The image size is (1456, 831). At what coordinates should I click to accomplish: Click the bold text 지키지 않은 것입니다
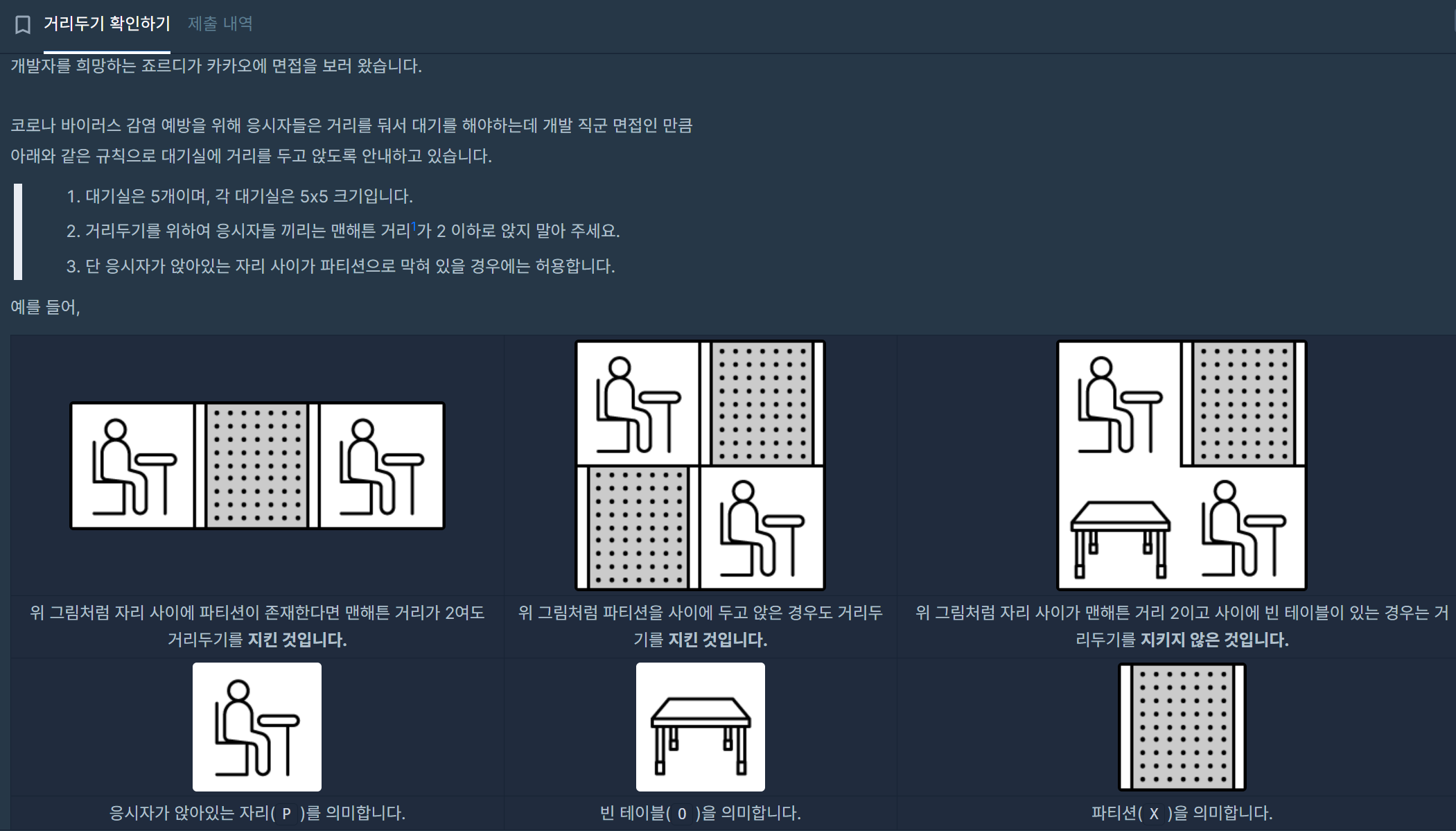1214,640
